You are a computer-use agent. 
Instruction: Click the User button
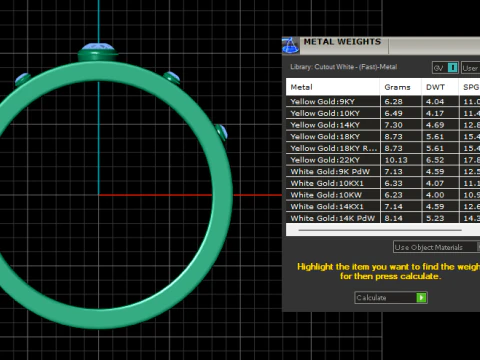pyautogui.click(x=471, y=68)
